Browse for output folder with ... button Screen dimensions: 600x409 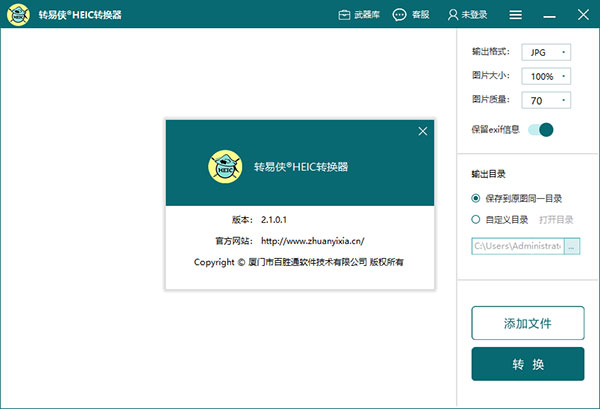pyautogui.click(x=572, y=246)
